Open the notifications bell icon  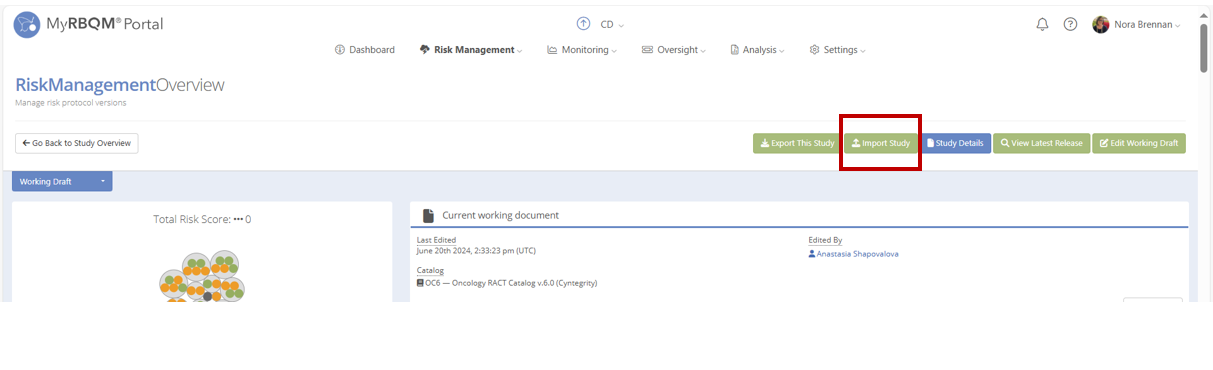pyautogui.click(x=1042, y=24)
